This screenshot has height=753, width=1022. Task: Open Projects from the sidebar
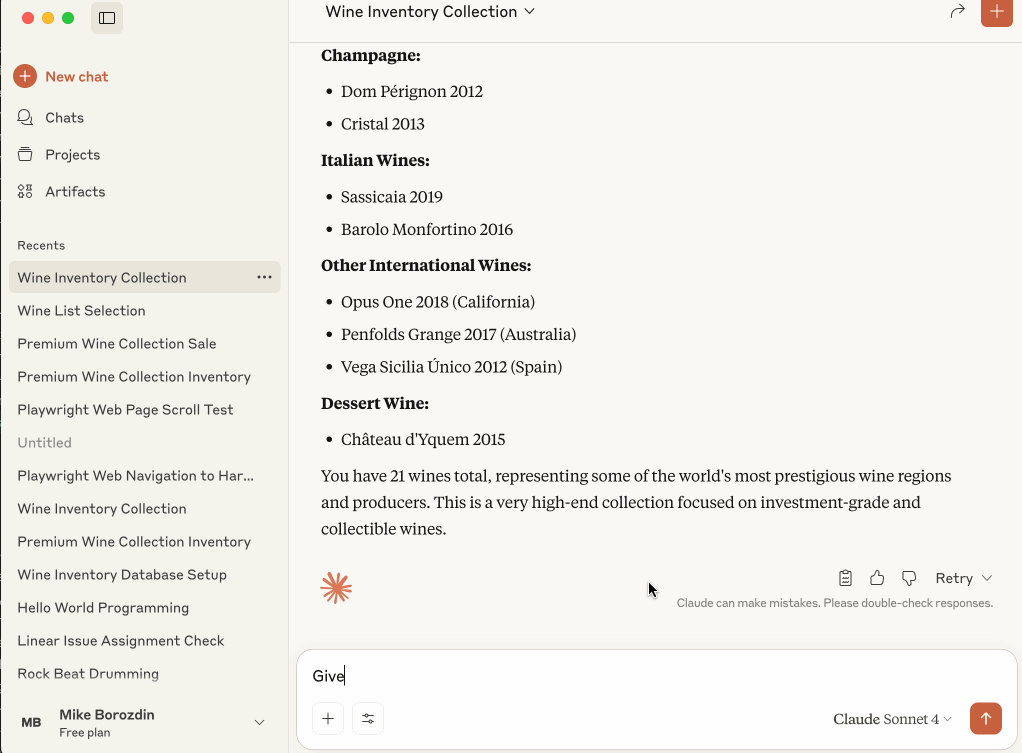(x=72, y=155)
